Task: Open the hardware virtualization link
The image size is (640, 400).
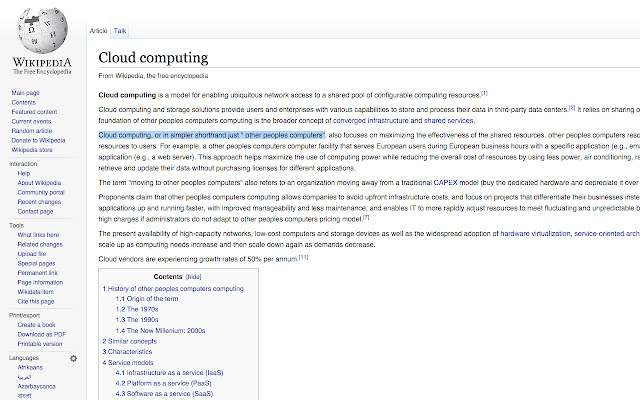Action: tap(531, 233)
